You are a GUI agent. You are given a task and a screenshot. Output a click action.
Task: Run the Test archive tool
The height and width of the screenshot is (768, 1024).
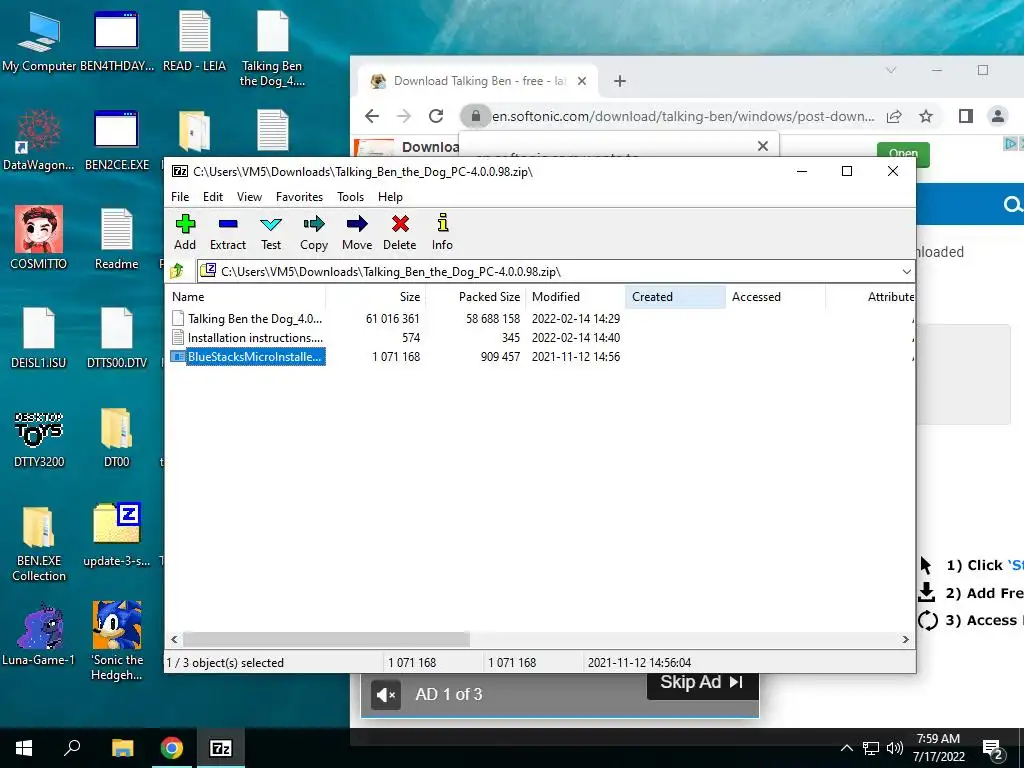click(271, 232)
